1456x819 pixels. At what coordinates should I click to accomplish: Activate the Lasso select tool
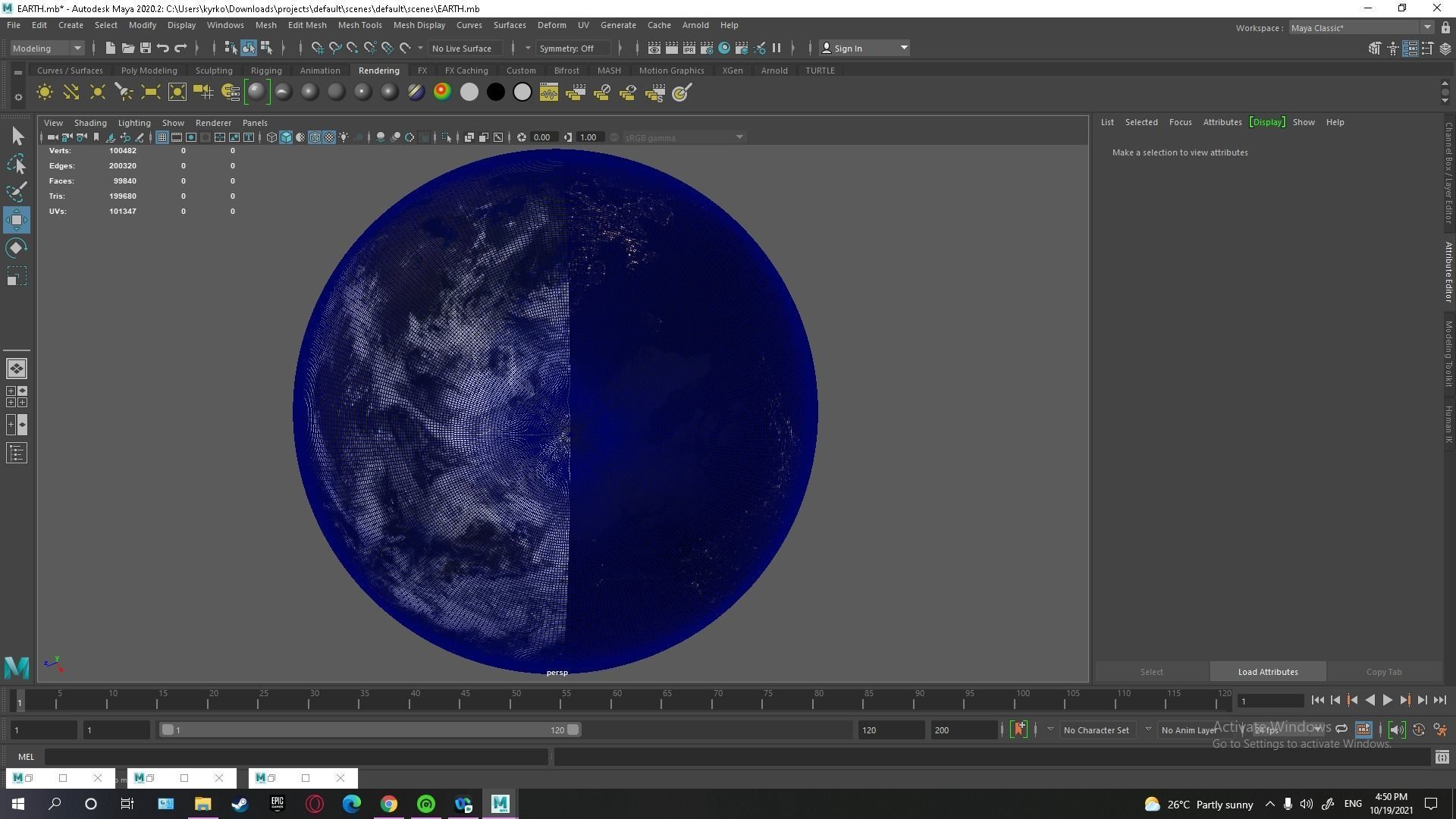[x=17, y=165]
